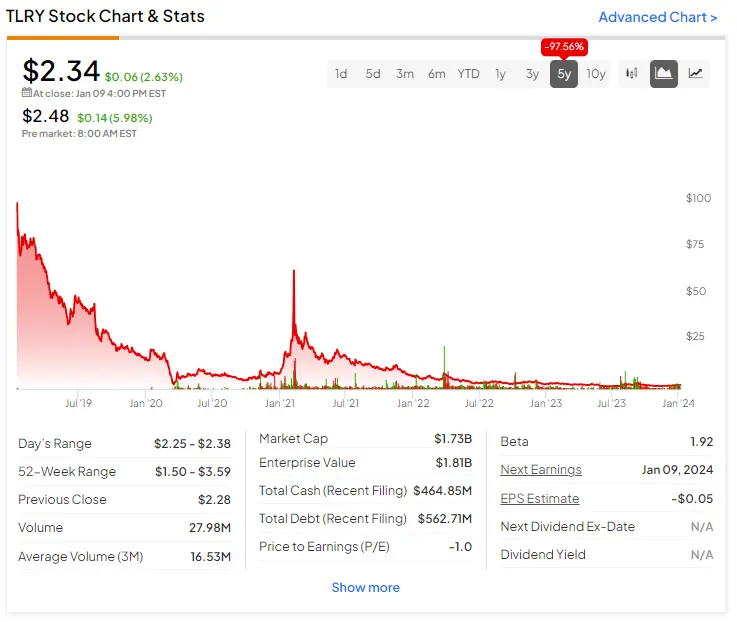Click the $0.14 (5.98%) pre-market change

(115, 118)
